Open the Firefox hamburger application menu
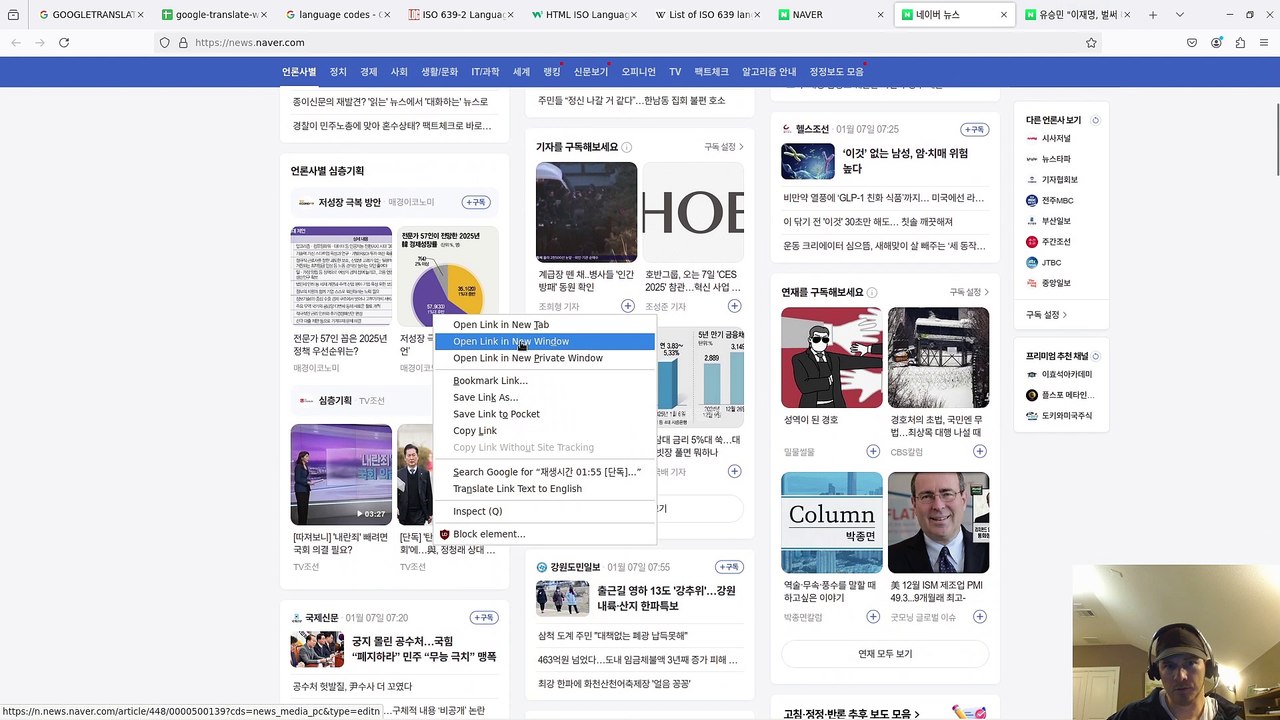 1264,43
